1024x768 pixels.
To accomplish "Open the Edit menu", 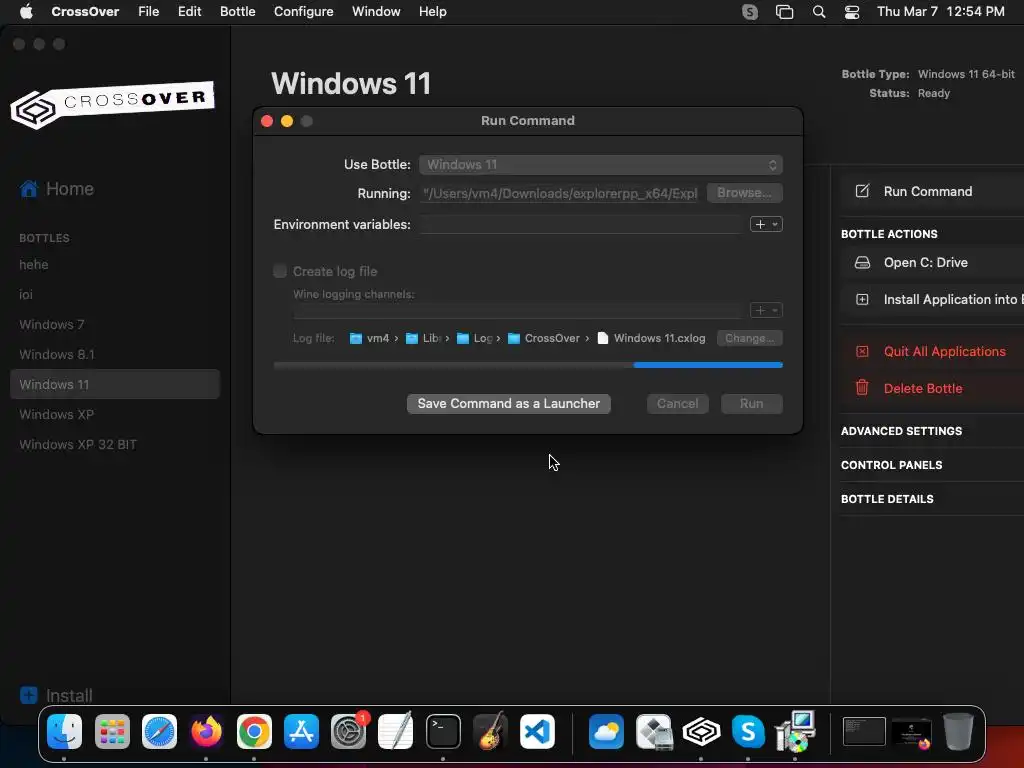I will coord(189,12).
